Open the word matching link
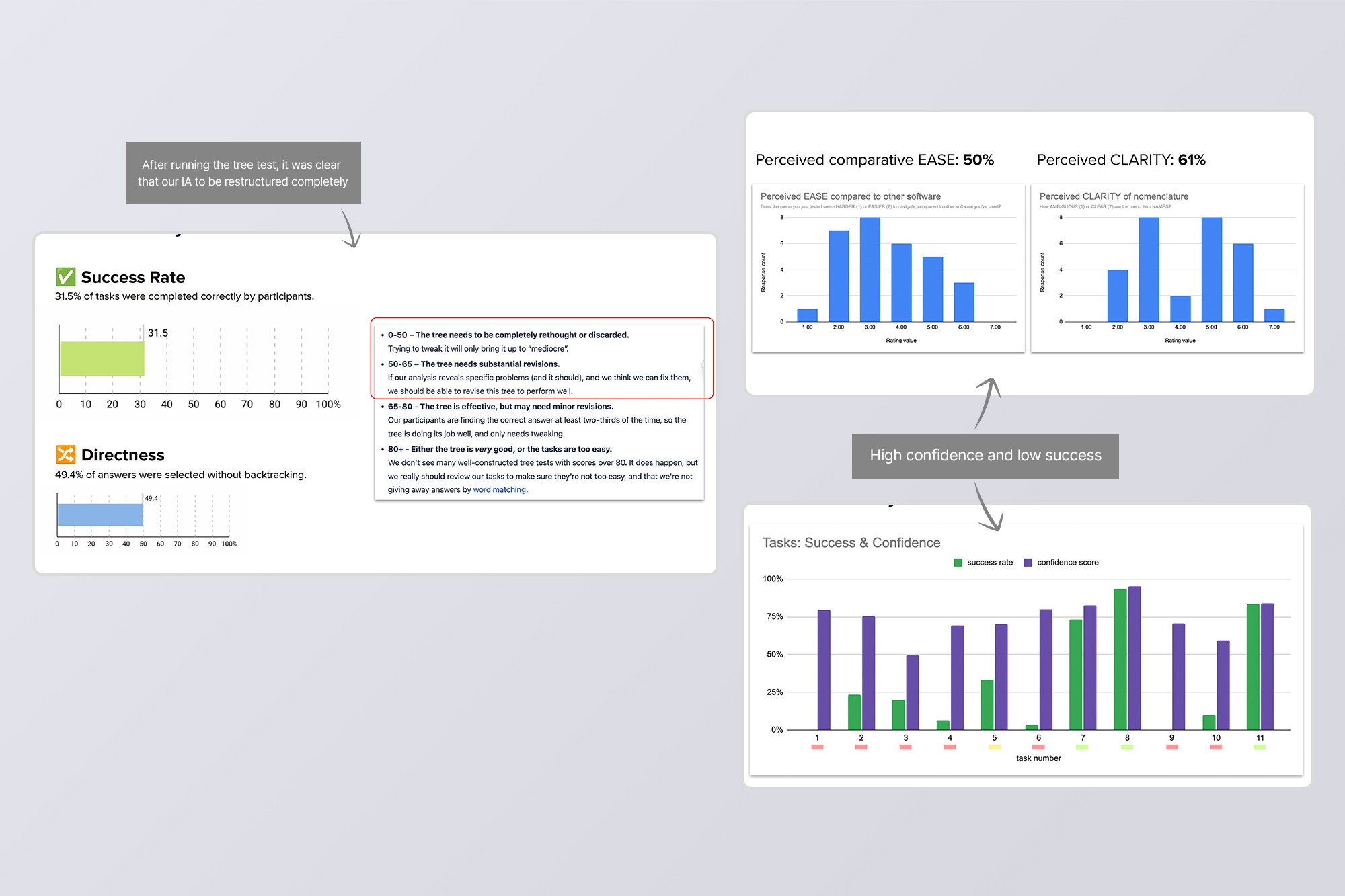Viewport: 1345px width, 896px height. (499, 490)
